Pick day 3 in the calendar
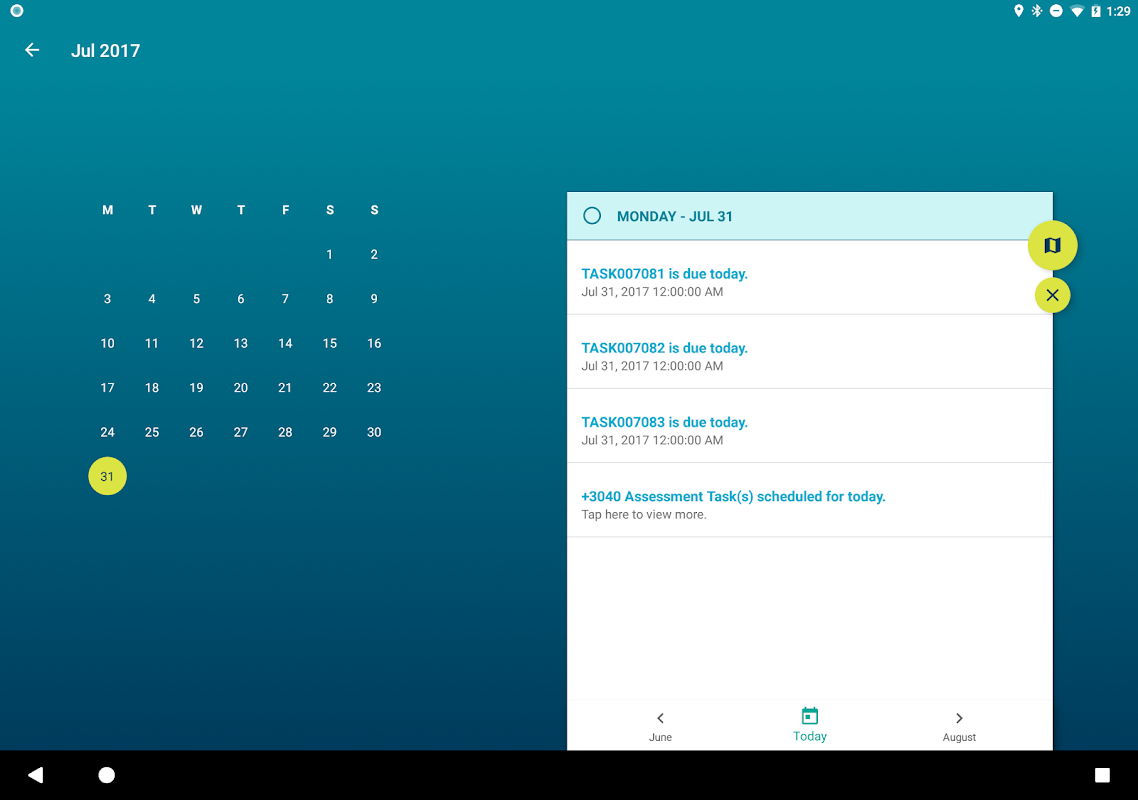Screen dimensions: 1138x800 pos(107,298)
